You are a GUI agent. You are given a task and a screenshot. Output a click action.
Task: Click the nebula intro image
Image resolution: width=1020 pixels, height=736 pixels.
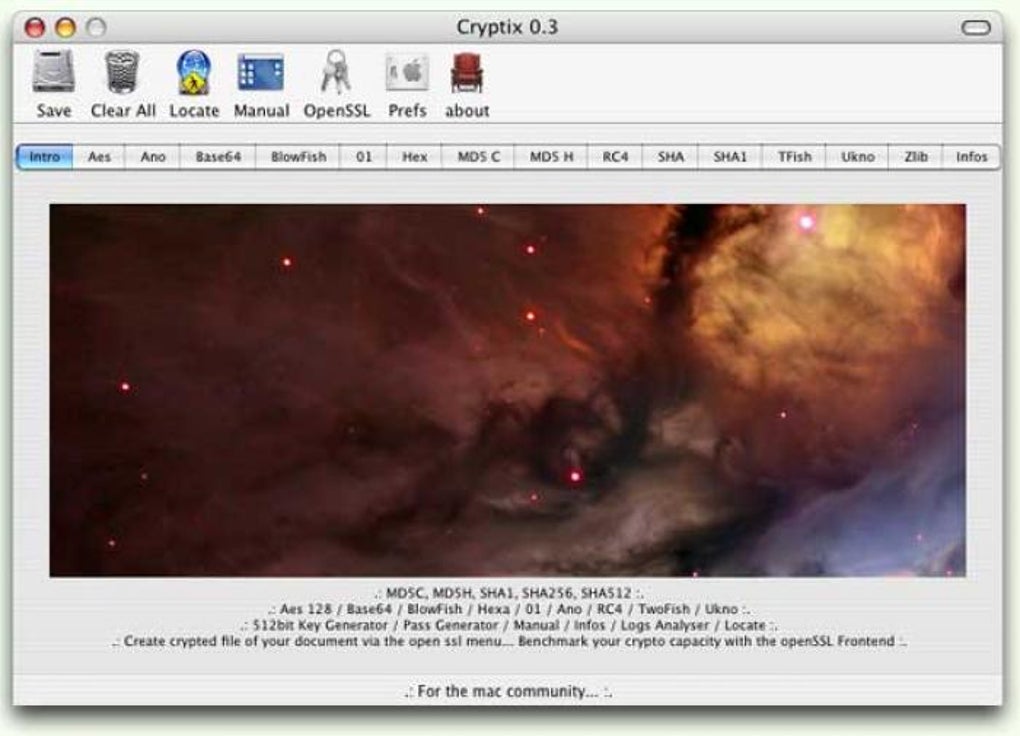[x=510, y=385]
